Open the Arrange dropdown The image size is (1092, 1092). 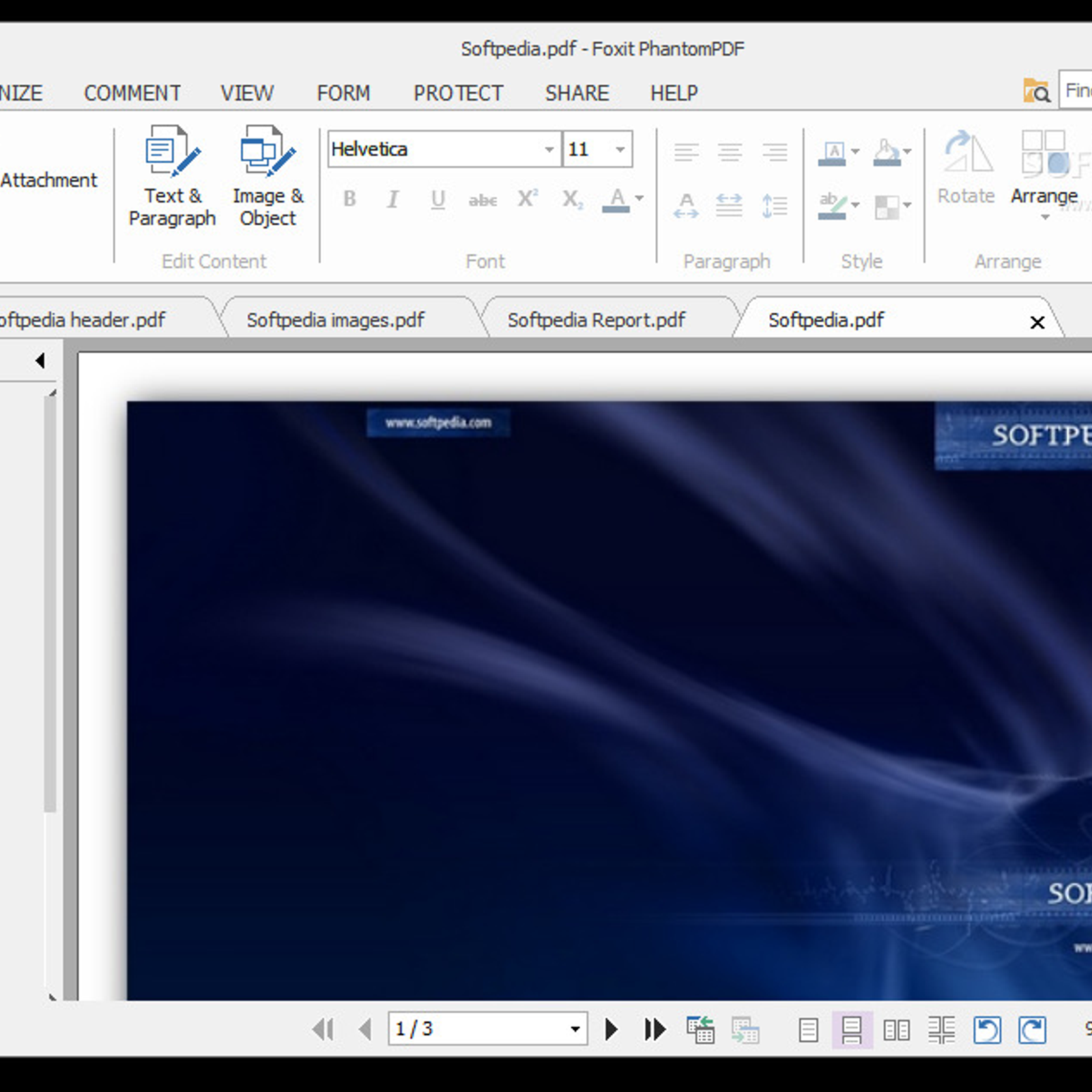click(x=1044, y=175)
